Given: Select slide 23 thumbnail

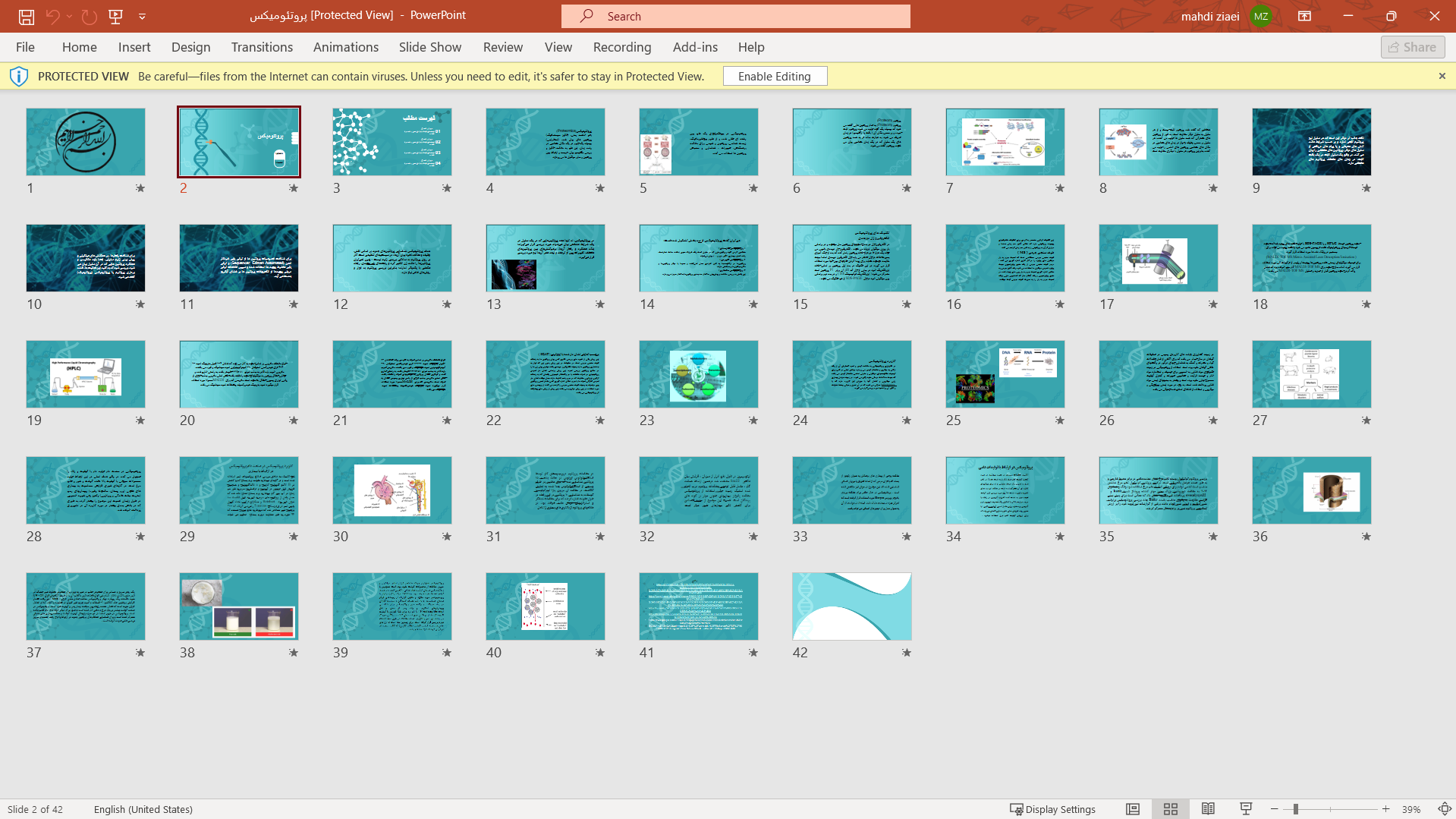Looking at the screenshot, I should coord(699,374).
